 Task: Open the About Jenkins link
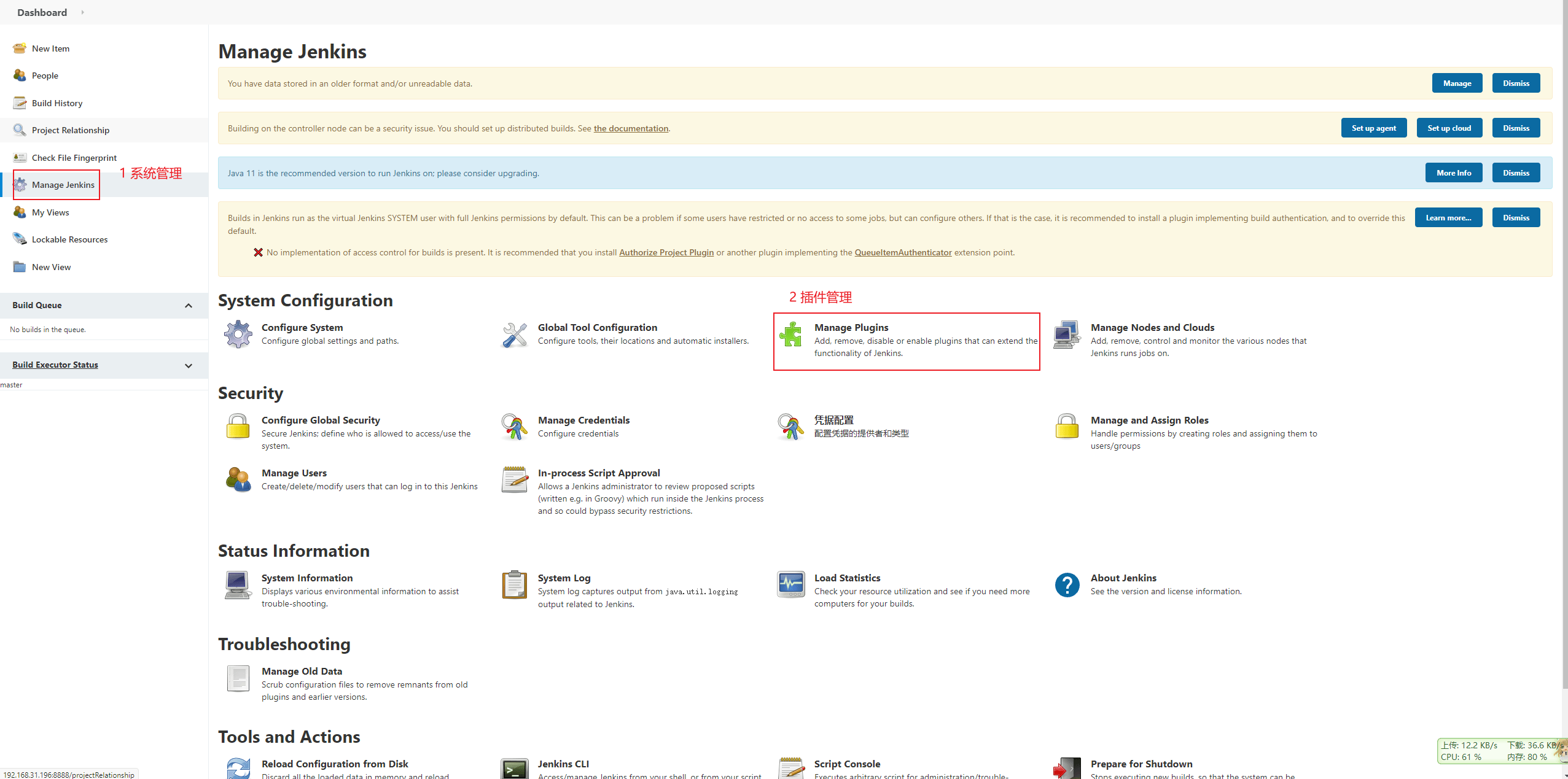[1123, 578]
